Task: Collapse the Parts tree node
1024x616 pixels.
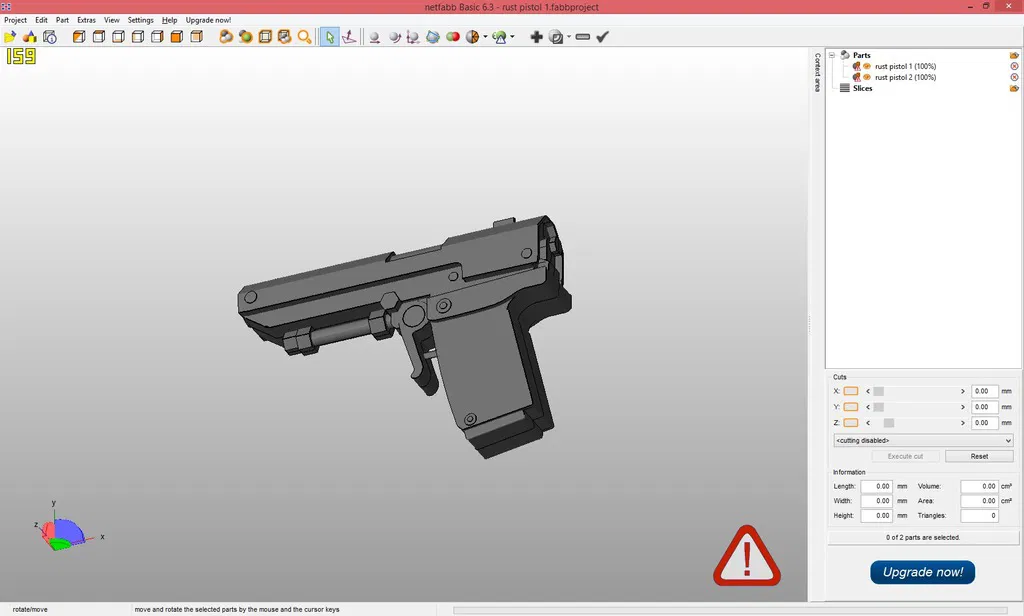Action: tap(832, 55)
